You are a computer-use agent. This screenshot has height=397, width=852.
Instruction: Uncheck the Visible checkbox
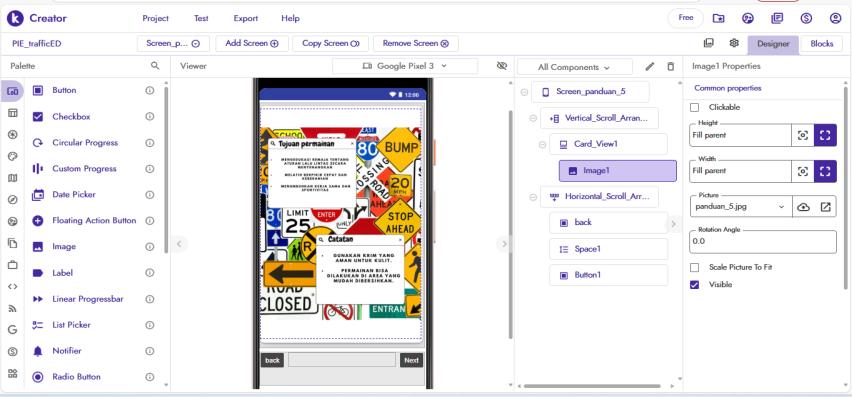[694, 285]
